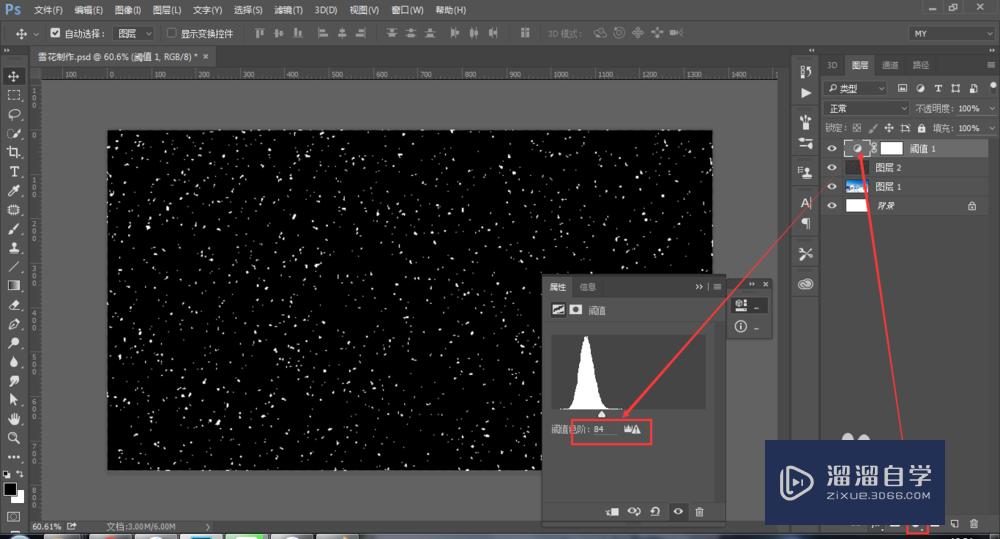Open the 文件(F) menu
This screenshot has height=539, width=1000.
[x=48, y=10]
